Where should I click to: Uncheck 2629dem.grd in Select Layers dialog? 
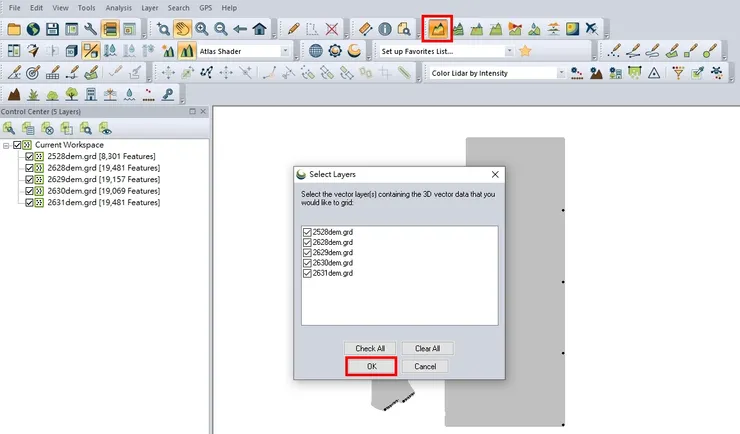[307, 253]
